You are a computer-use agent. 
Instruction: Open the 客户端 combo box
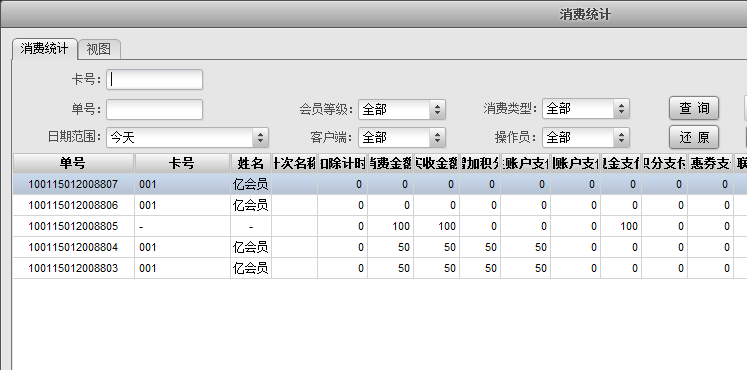coord(402,138)
